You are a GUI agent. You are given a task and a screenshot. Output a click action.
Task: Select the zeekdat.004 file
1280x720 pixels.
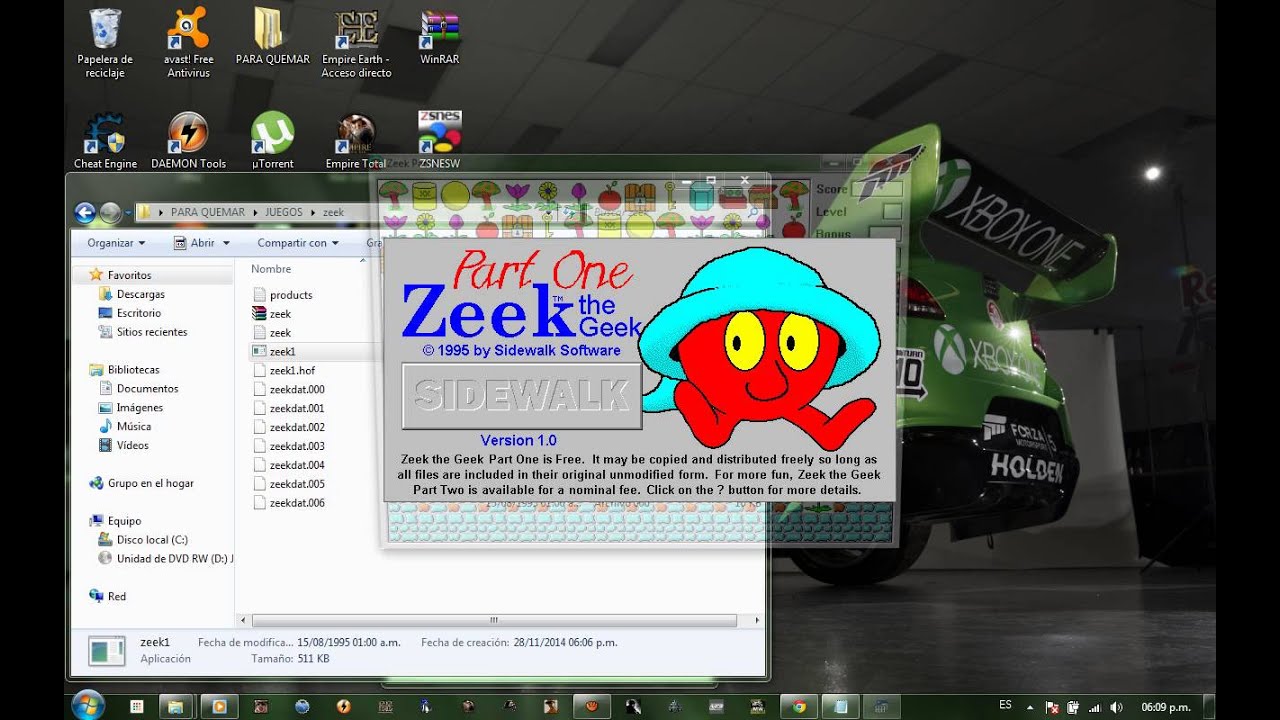click(x=297, y=465)
